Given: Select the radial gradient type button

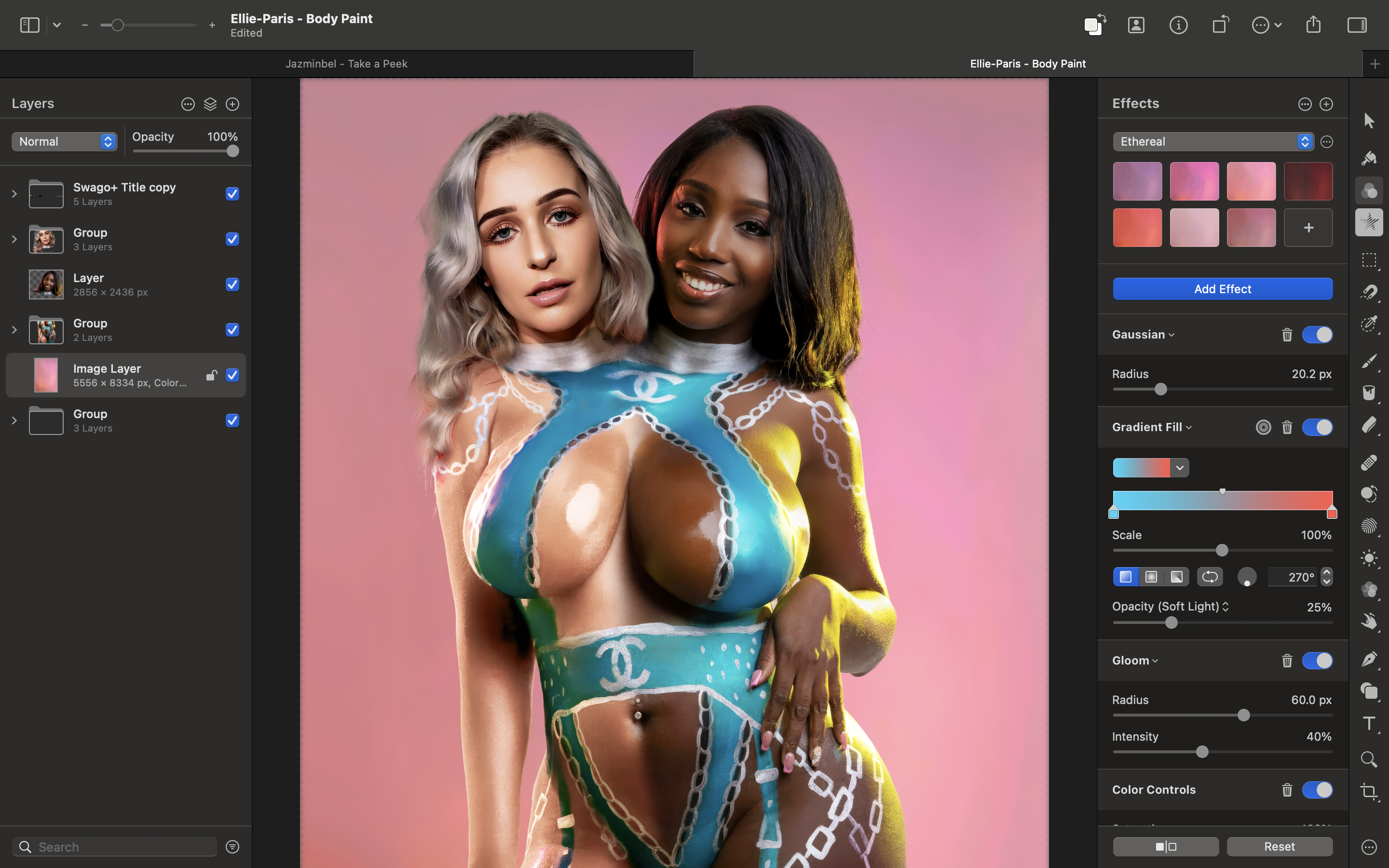Looking at the screenshot, I should click(x=1151, y=577).
